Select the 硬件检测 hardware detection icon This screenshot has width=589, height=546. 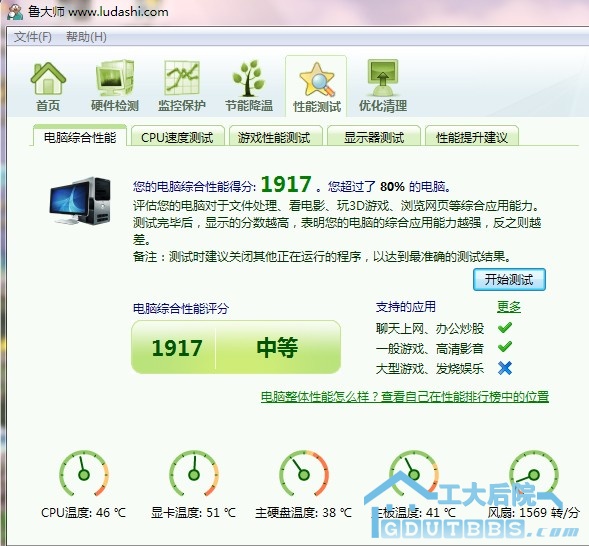pos(115,78)
